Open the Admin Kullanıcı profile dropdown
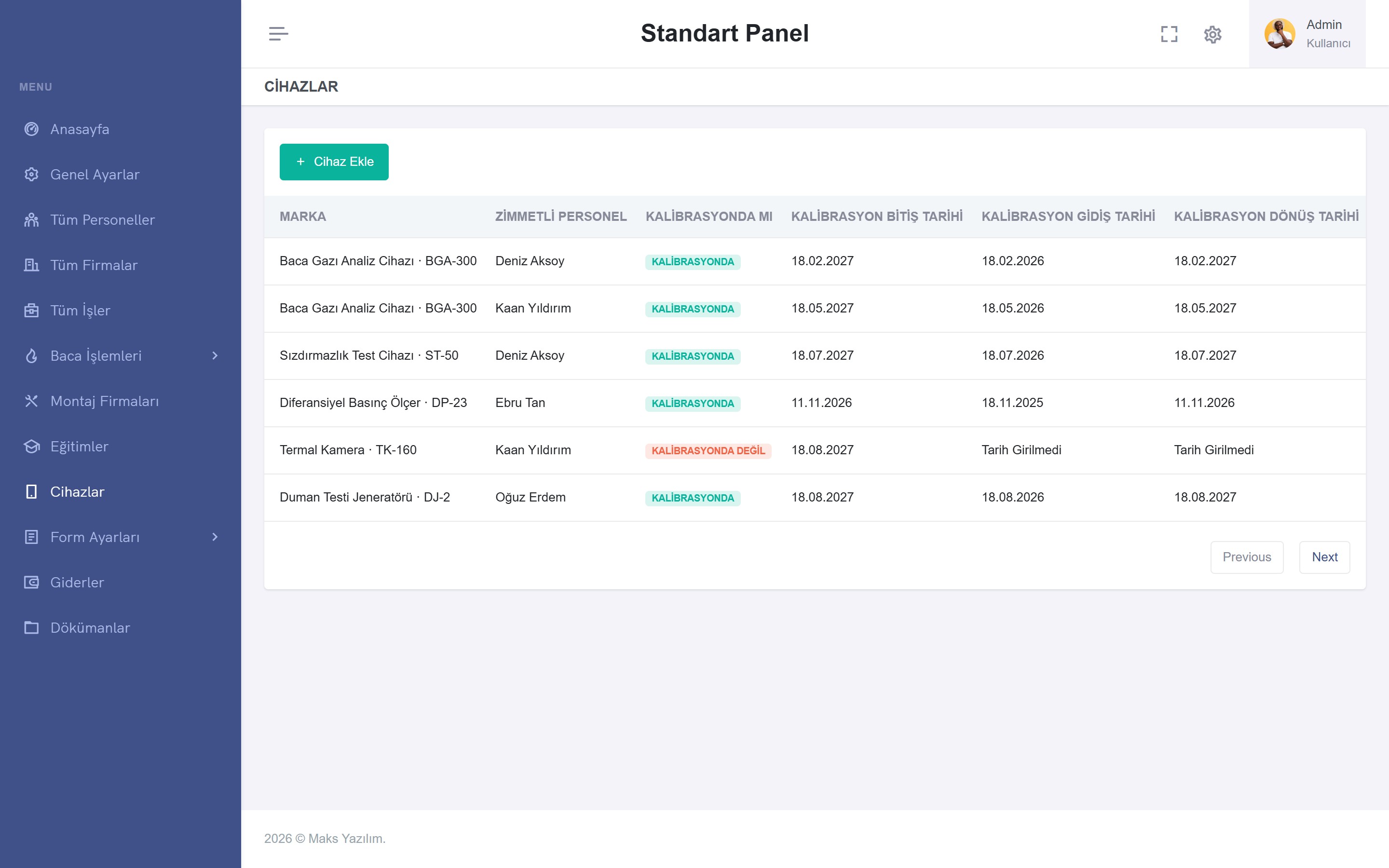Image resolution: width=1389 pixels, height=868 pixels. pos(1307,34)
